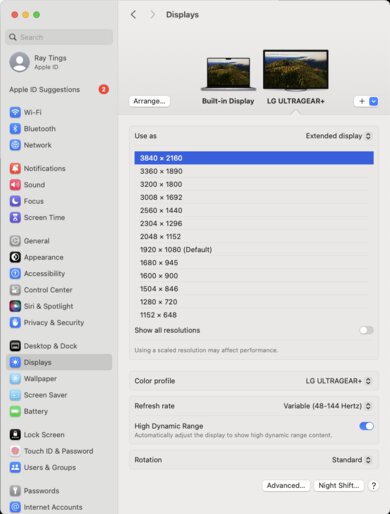Screen dimensions: 390x514
Task: Select 1152 × 648 resolution row
Action: click(254, 315)
